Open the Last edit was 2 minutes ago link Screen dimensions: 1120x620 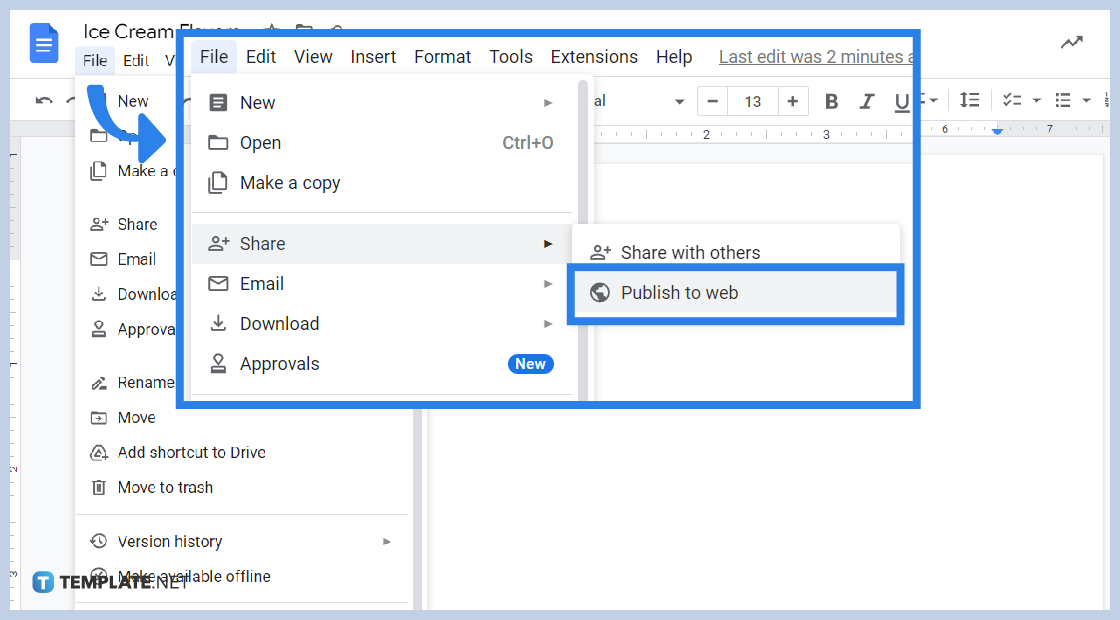coord(816,56)
